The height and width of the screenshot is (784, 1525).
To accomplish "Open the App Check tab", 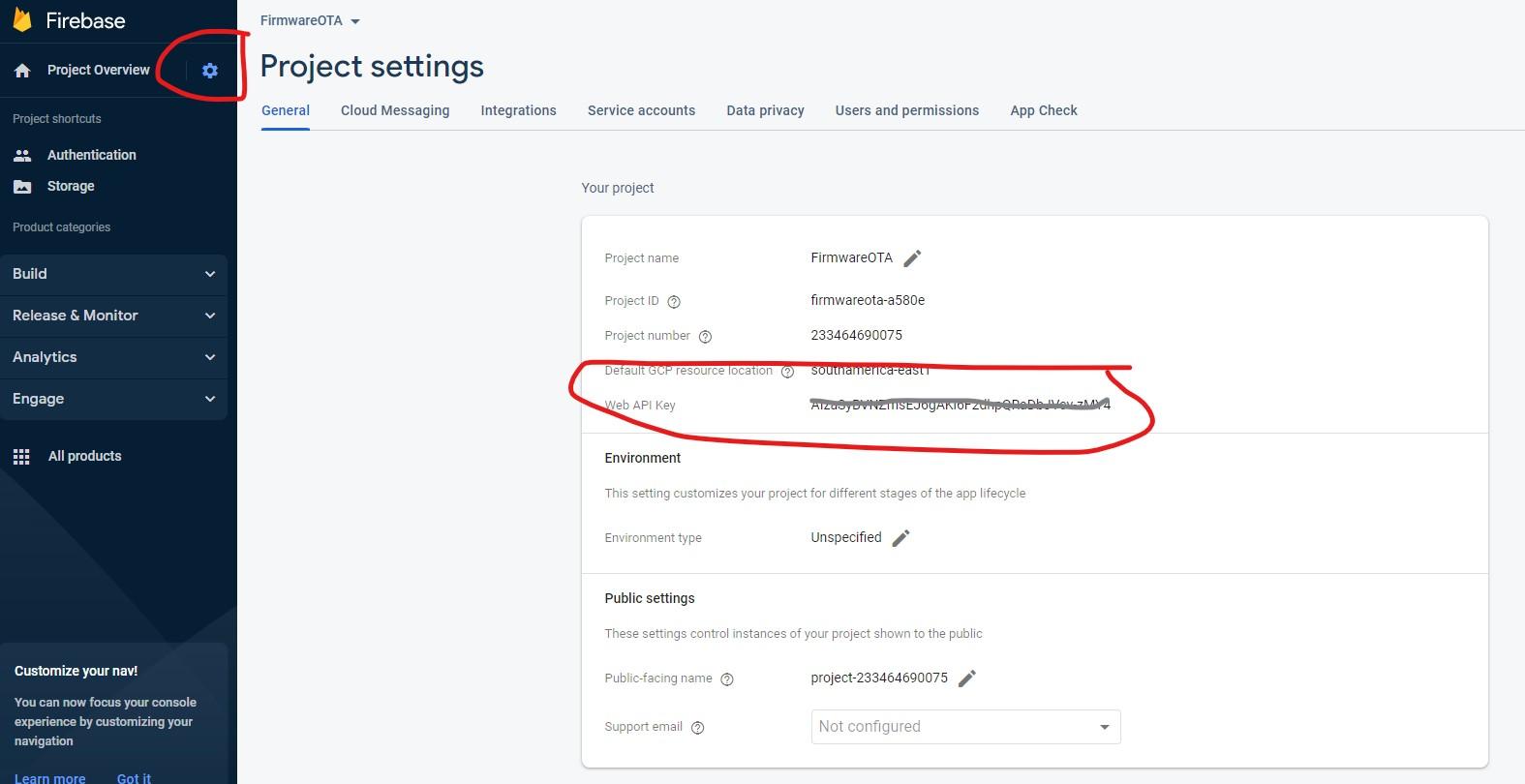I will [1044, 110].
